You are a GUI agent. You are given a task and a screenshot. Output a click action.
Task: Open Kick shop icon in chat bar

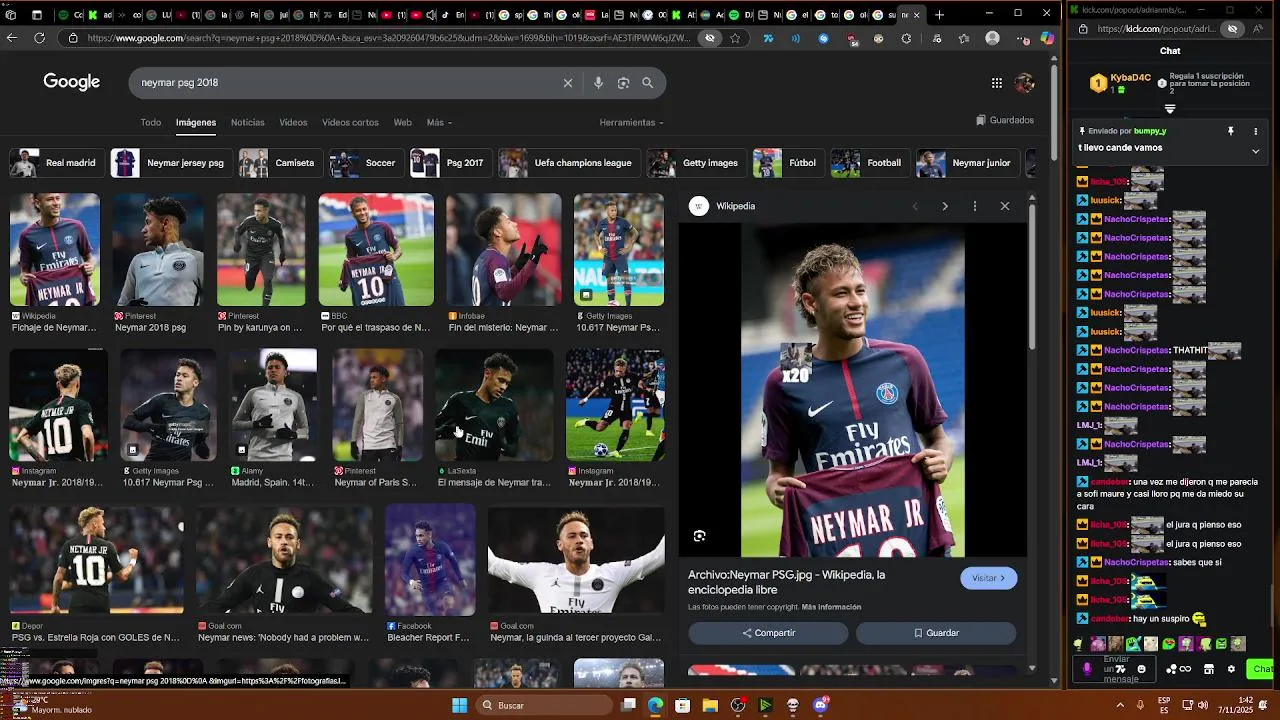[1208, 669]
